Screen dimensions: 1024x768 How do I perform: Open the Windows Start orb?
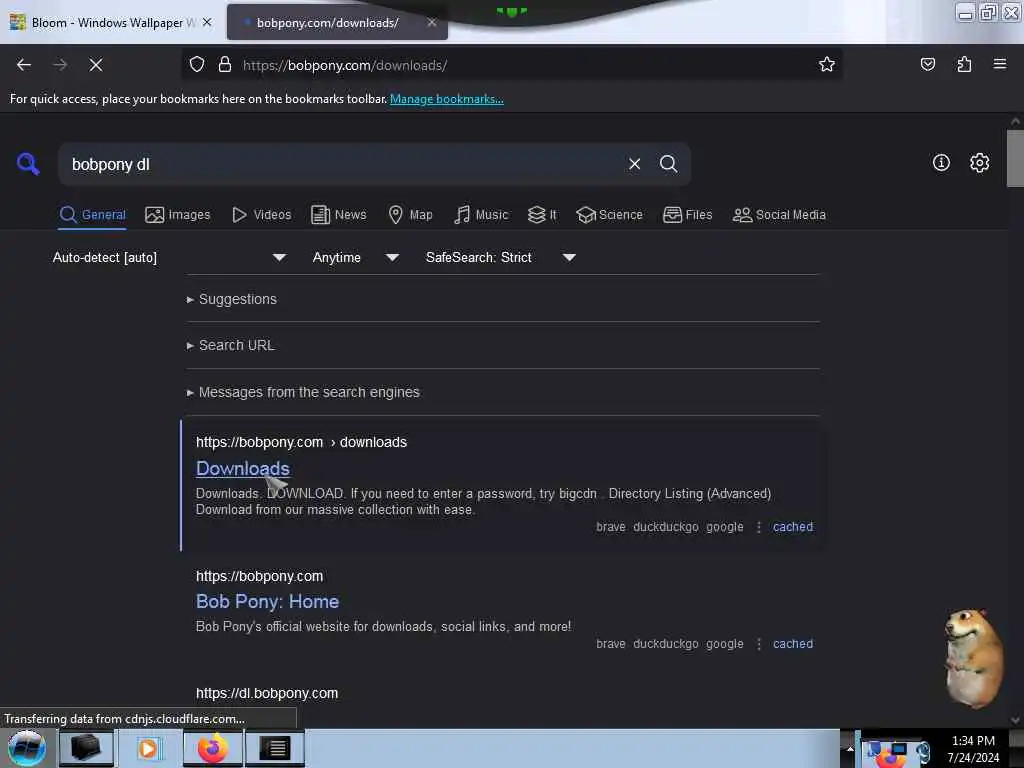pos(27,748)
